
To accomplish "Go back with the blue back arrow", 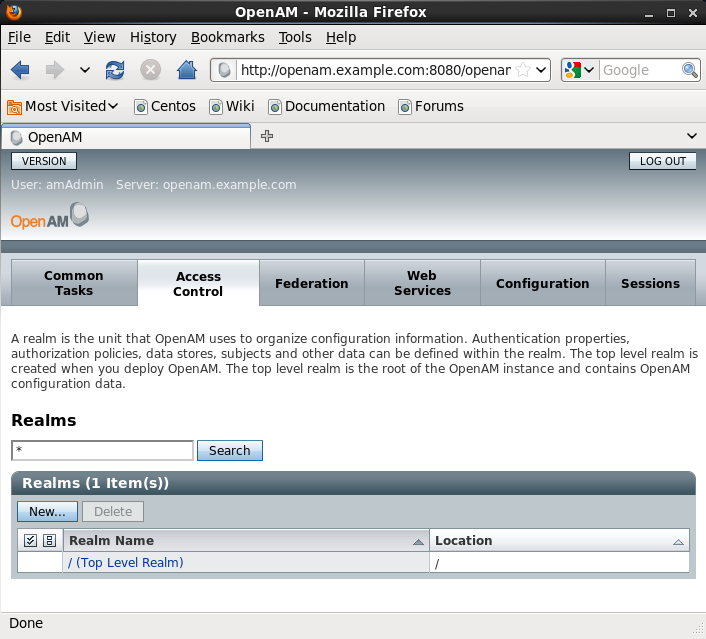I will pyautogui.click(x=20, y=70).
